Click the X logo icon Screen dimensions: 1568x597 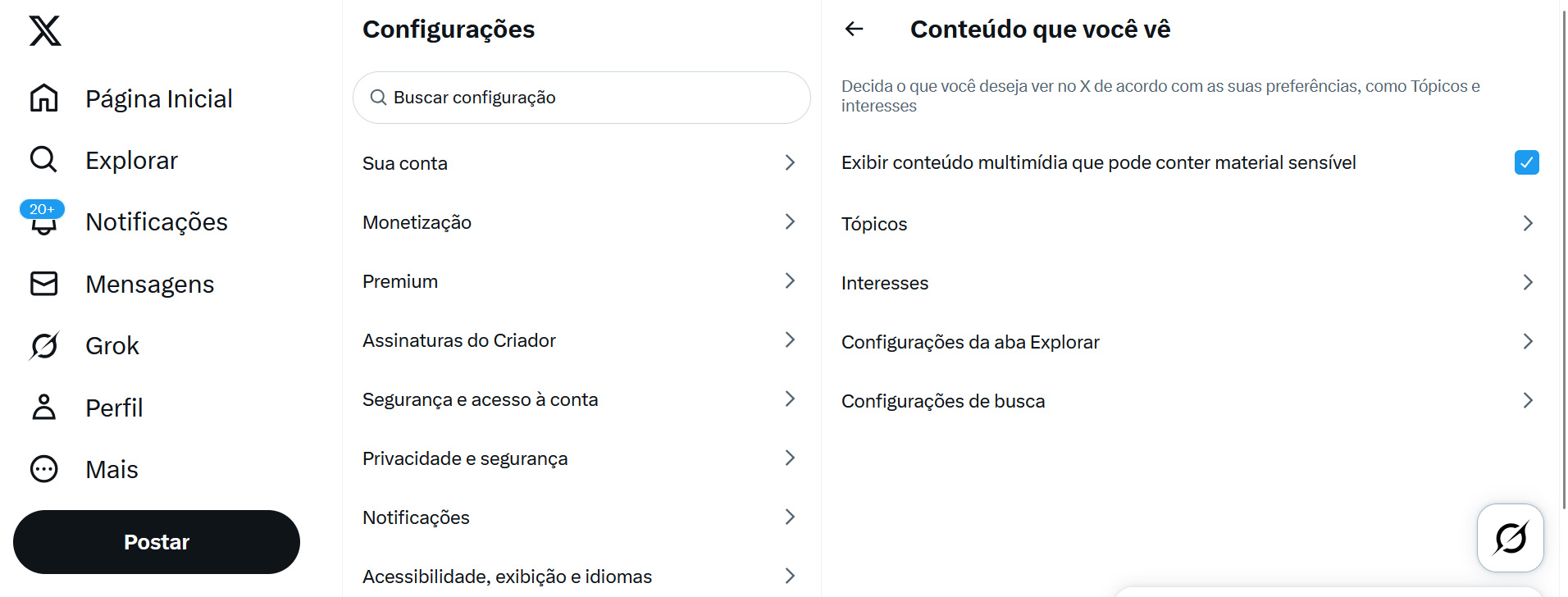(45, 31)
